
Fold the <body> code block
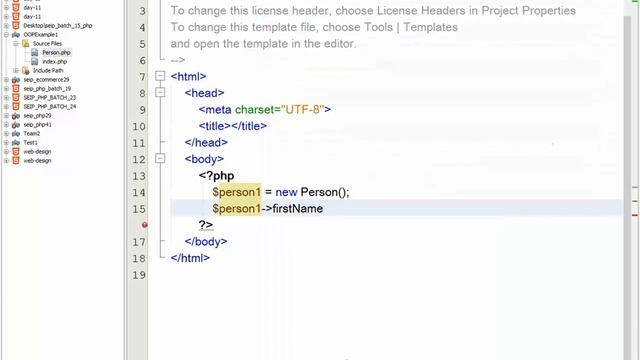click(x=160, y=158)
